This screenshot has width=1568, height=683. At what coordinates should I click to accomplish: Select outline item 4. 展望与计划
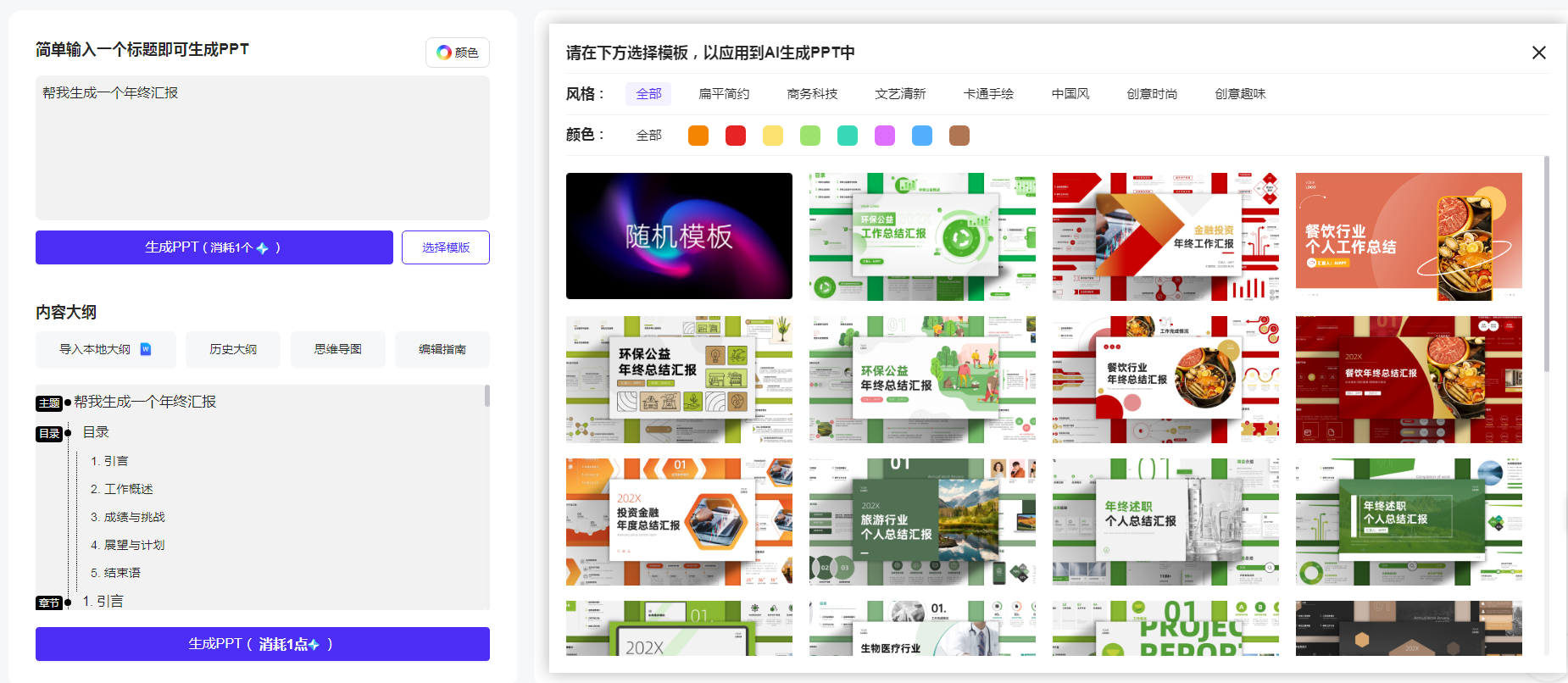tap(127, 545)
